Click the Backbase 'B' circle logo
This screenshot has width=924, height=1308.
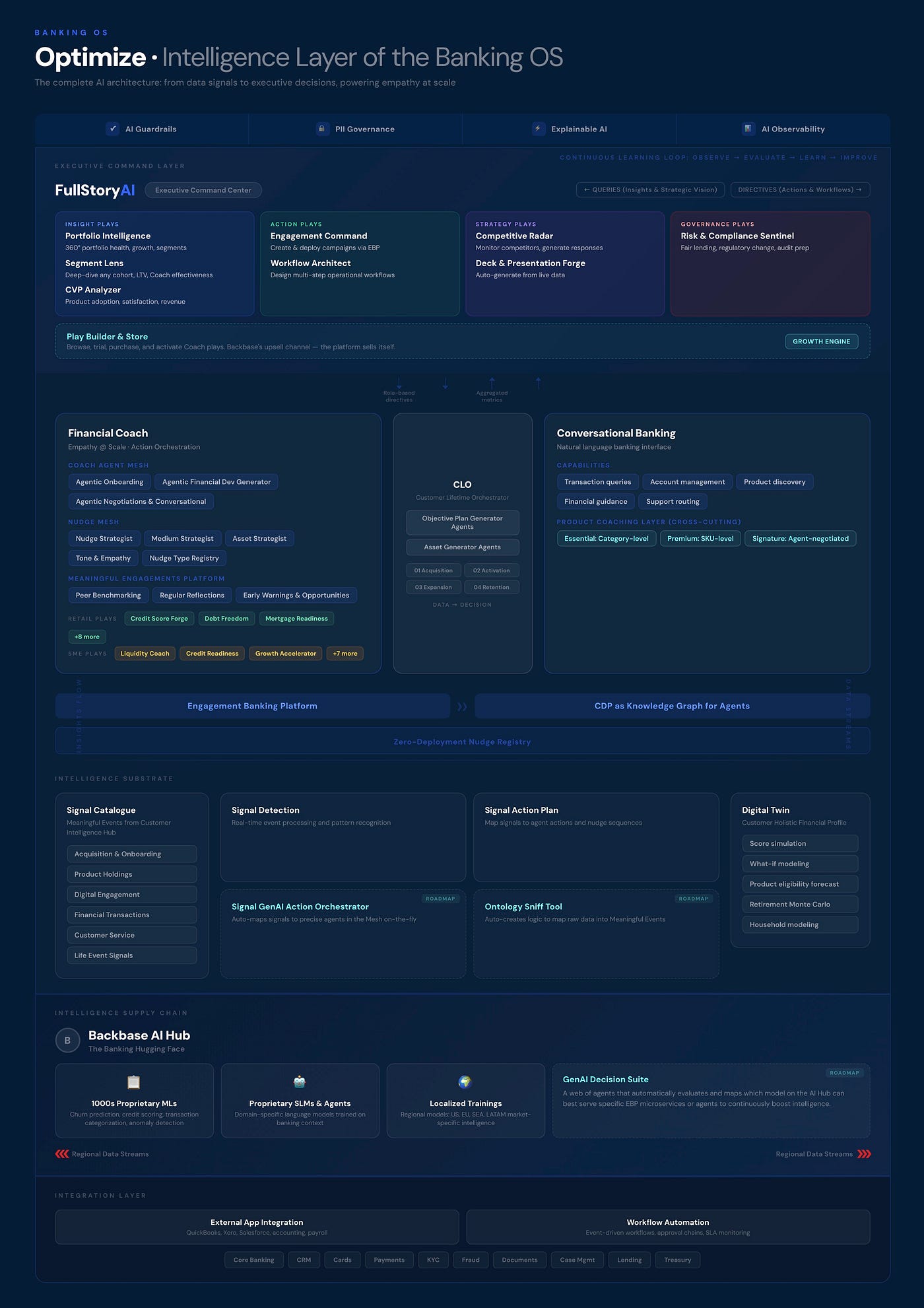67,1040
